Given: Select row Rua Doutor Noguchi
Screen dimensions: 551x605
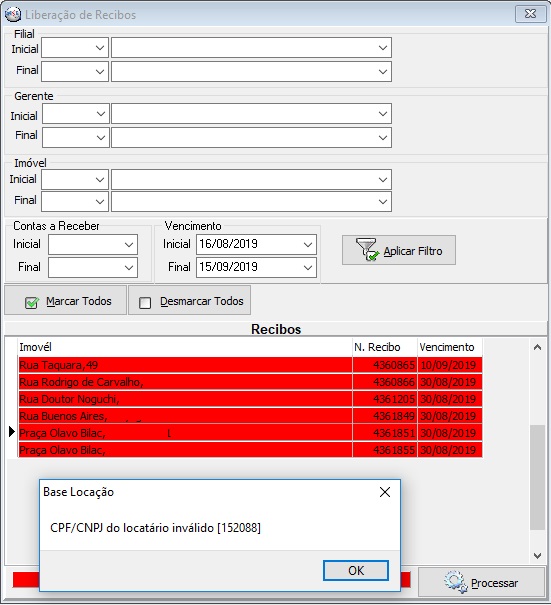Looking at the screenshot, I should (x=250, y=399).
